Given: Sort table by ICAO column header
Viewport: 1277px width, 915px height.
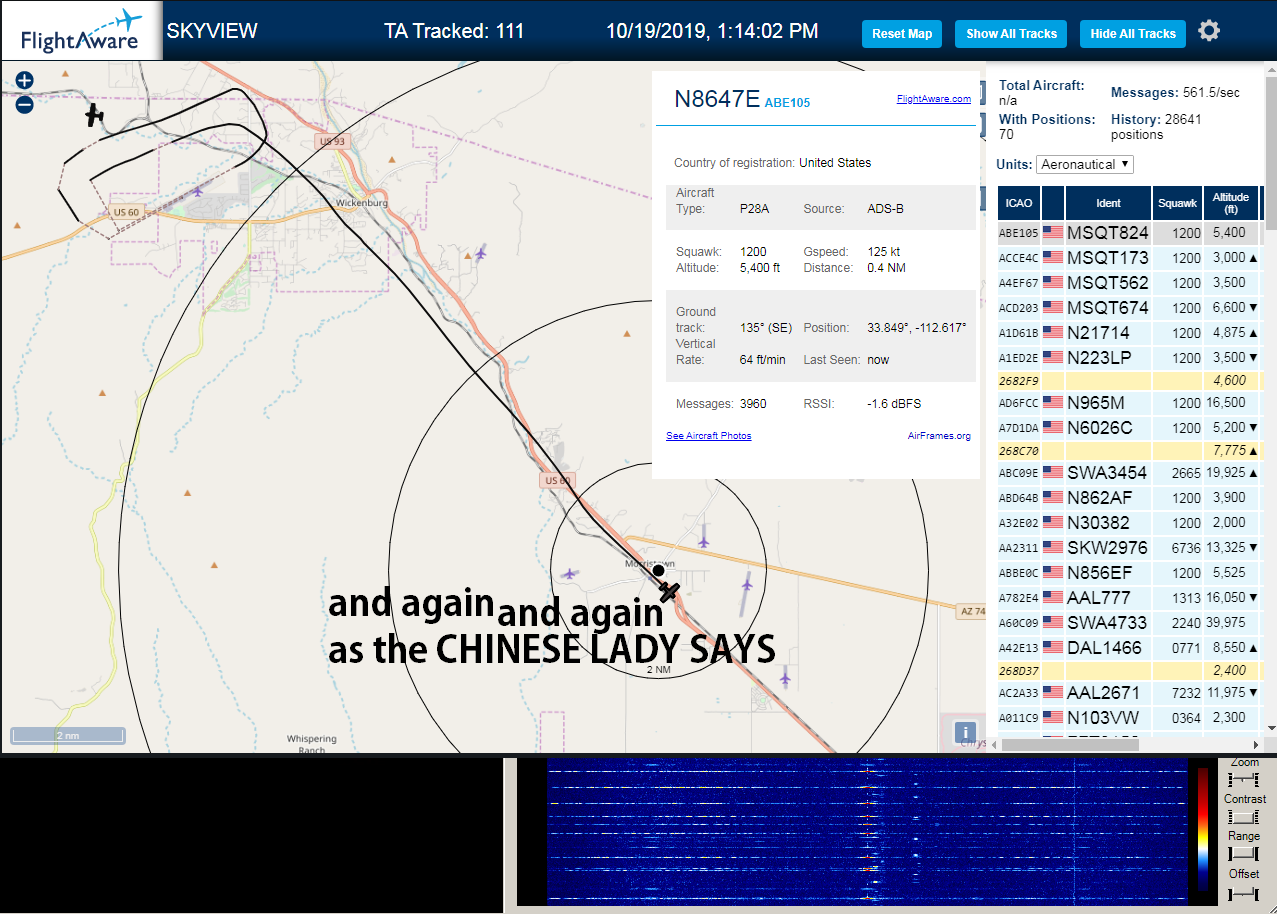Looking at the screenshot, I should tap(1019, 203).
